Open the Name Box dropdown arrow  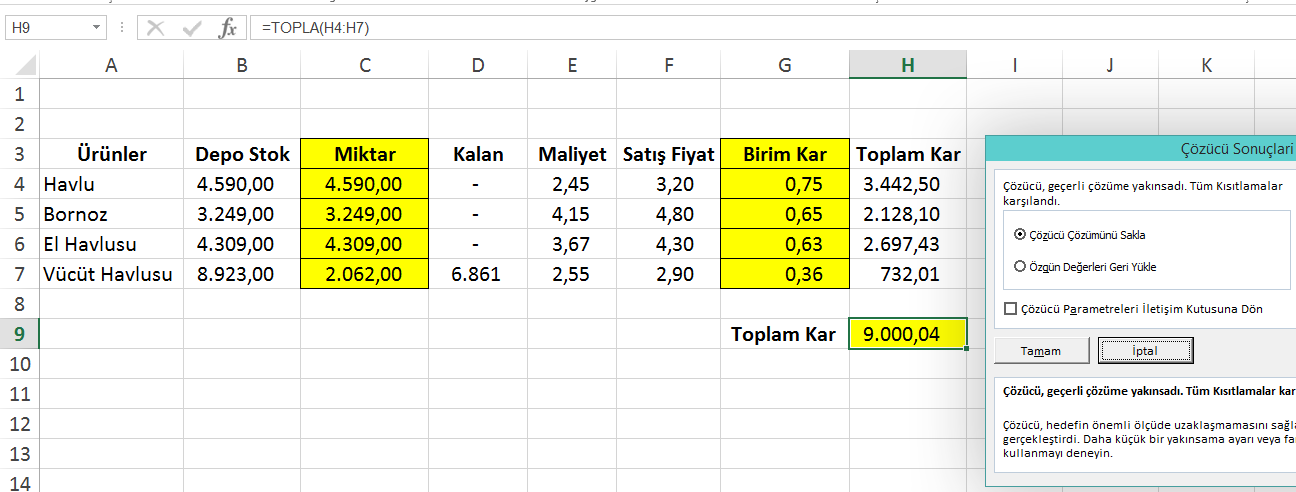tap(96, 28)
